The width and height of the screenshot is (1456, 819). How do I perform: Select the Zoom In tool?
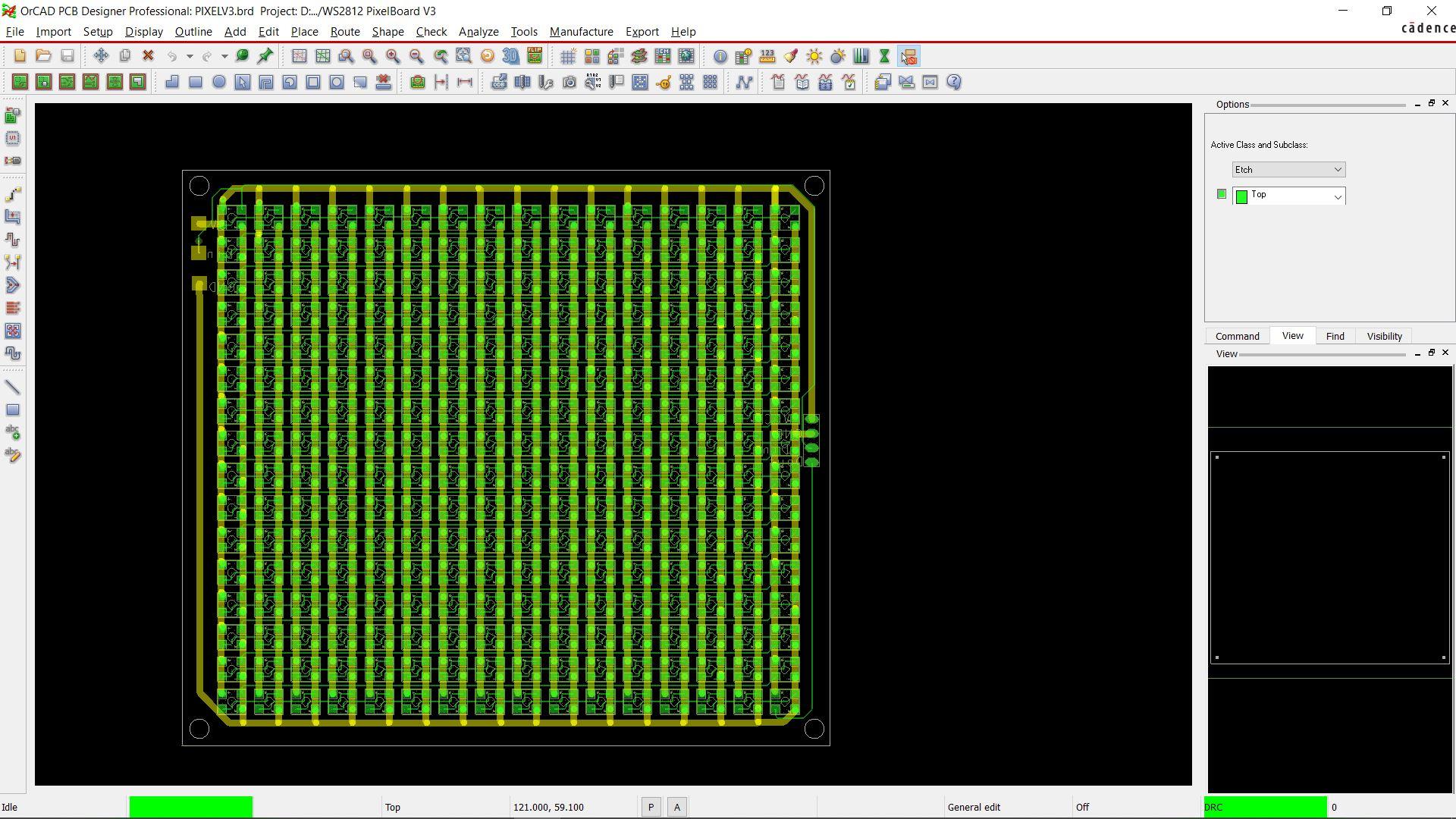[392, 55]
